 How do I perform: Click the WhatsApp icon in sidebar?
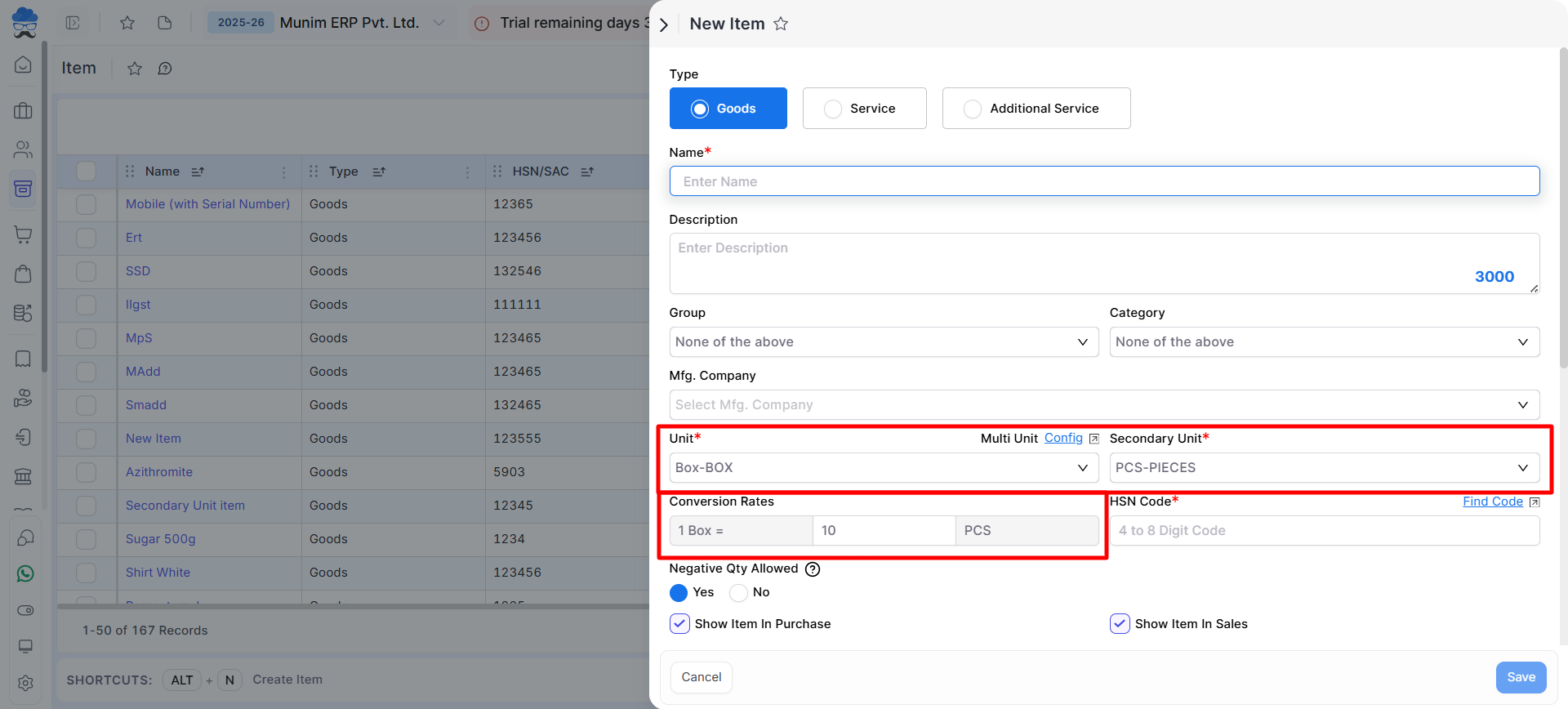(x=25, y=574)
